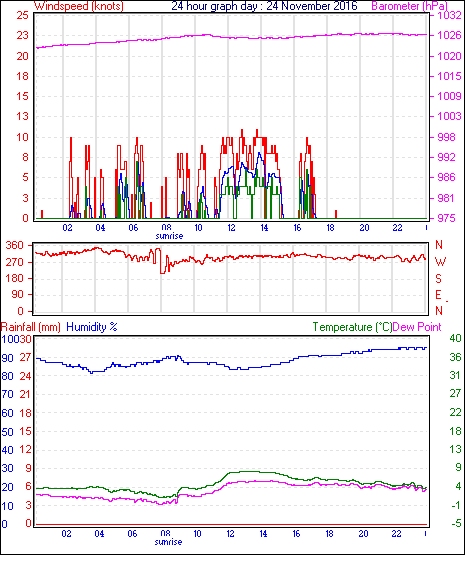Click the 975 hPa barometer scale value
This screenshot has width=465, height=563.
(x=446, y=219)
